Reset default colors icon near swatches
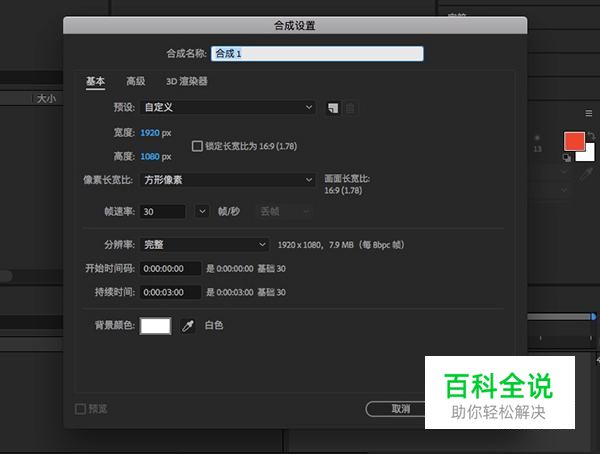Screen dimensions: 600x454 click(x=567, y=158)
